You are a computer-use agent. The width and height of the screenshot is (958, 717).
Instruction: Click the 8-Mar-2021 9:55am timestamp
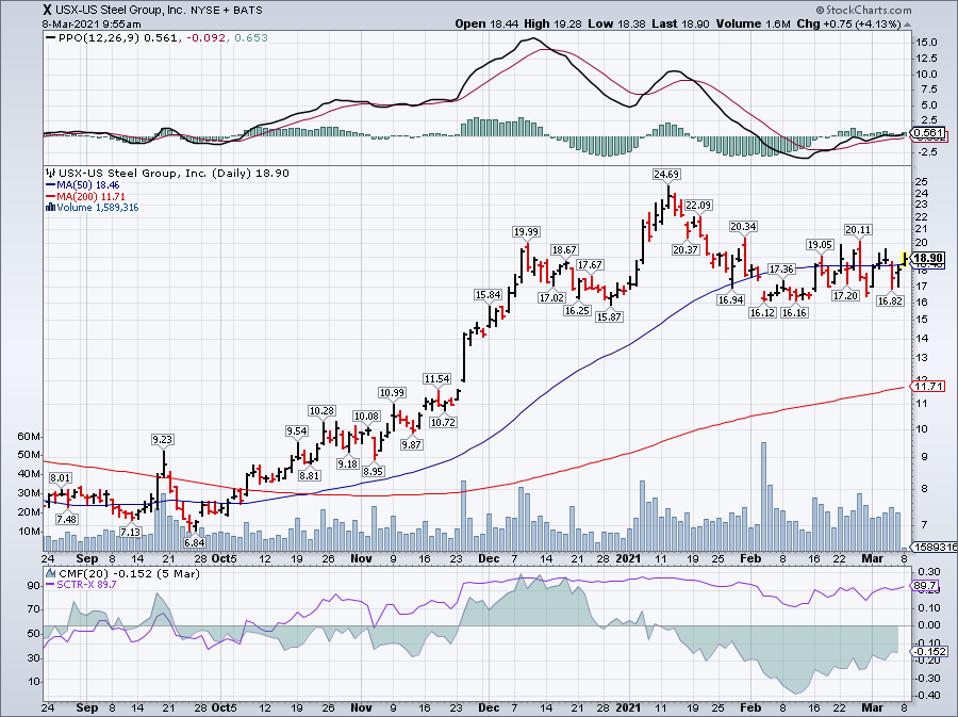(x=92, y=24)
